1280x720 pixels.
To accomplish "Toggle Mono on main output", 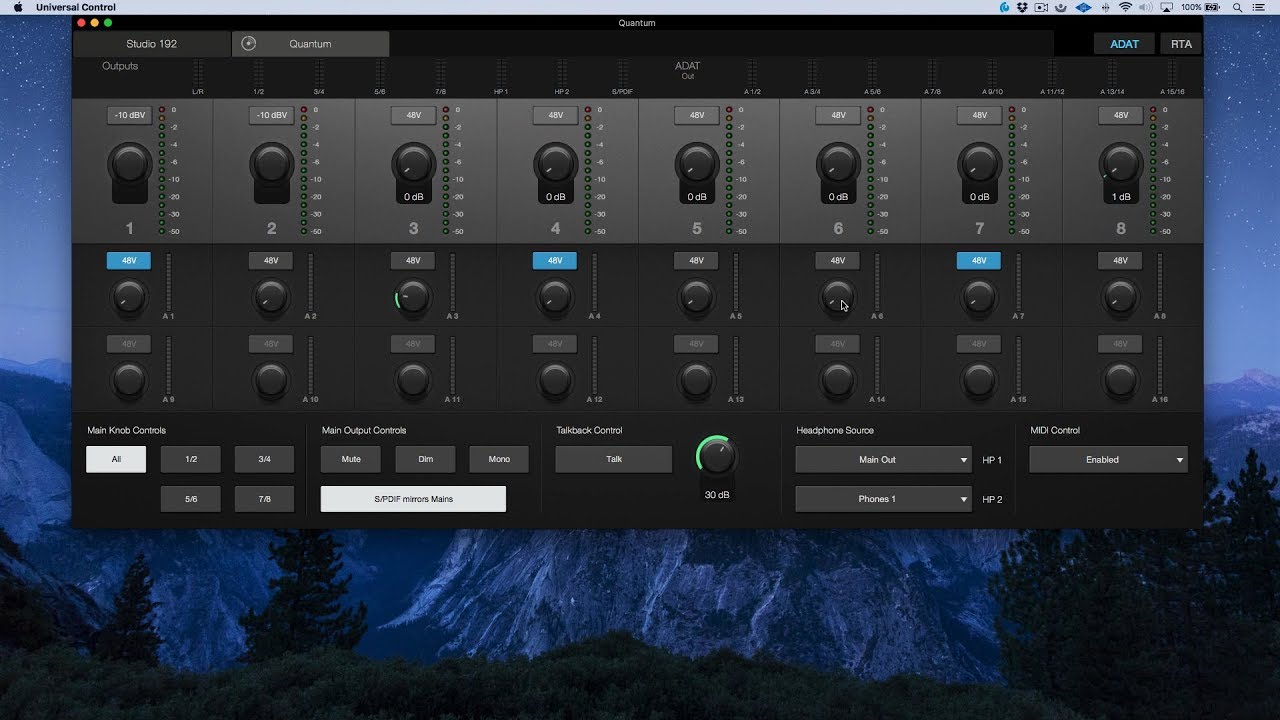I will point(499,459).
